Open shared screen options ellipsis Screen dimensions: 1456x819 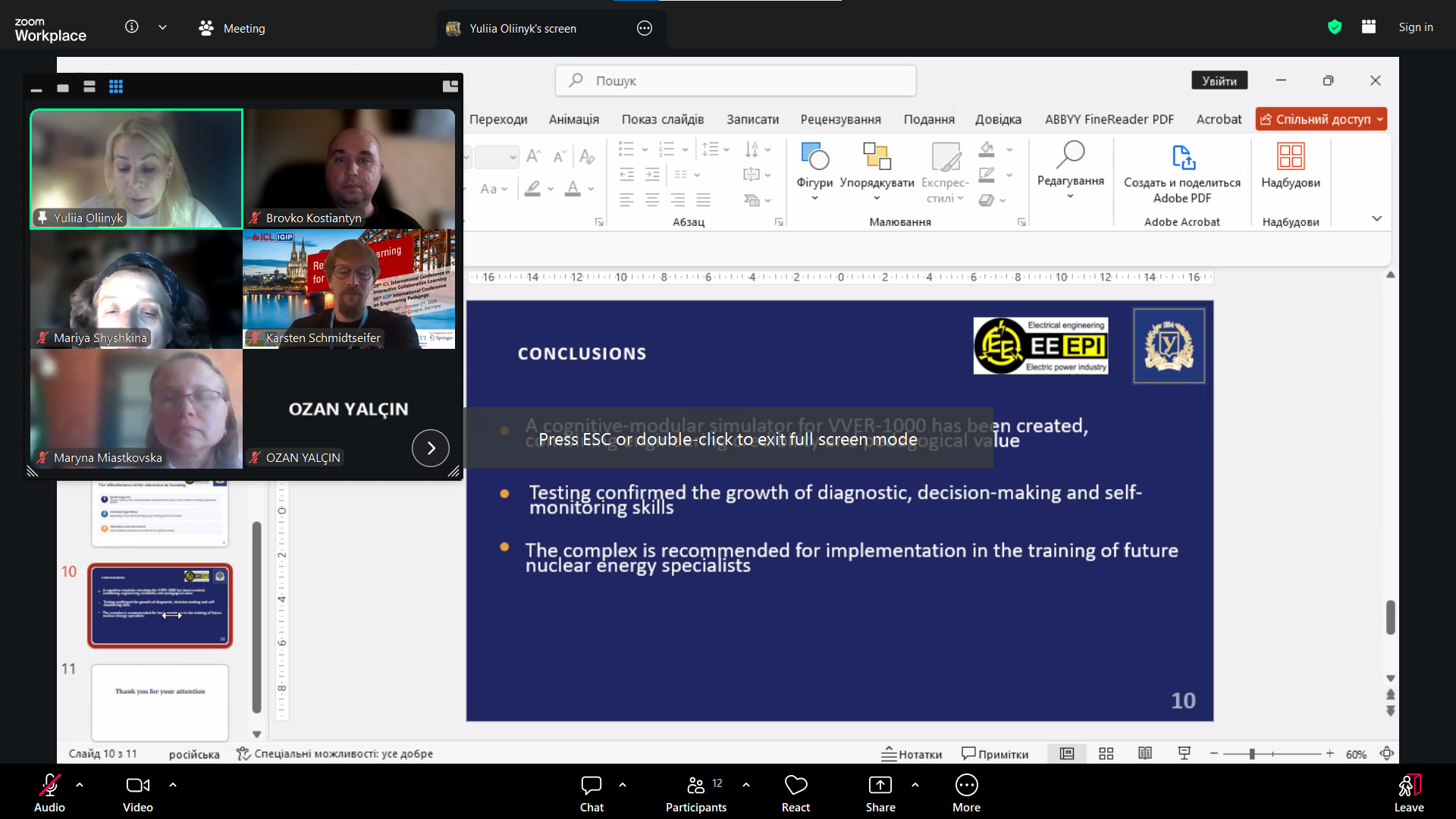pyautogui.click(x=645, y=28)
